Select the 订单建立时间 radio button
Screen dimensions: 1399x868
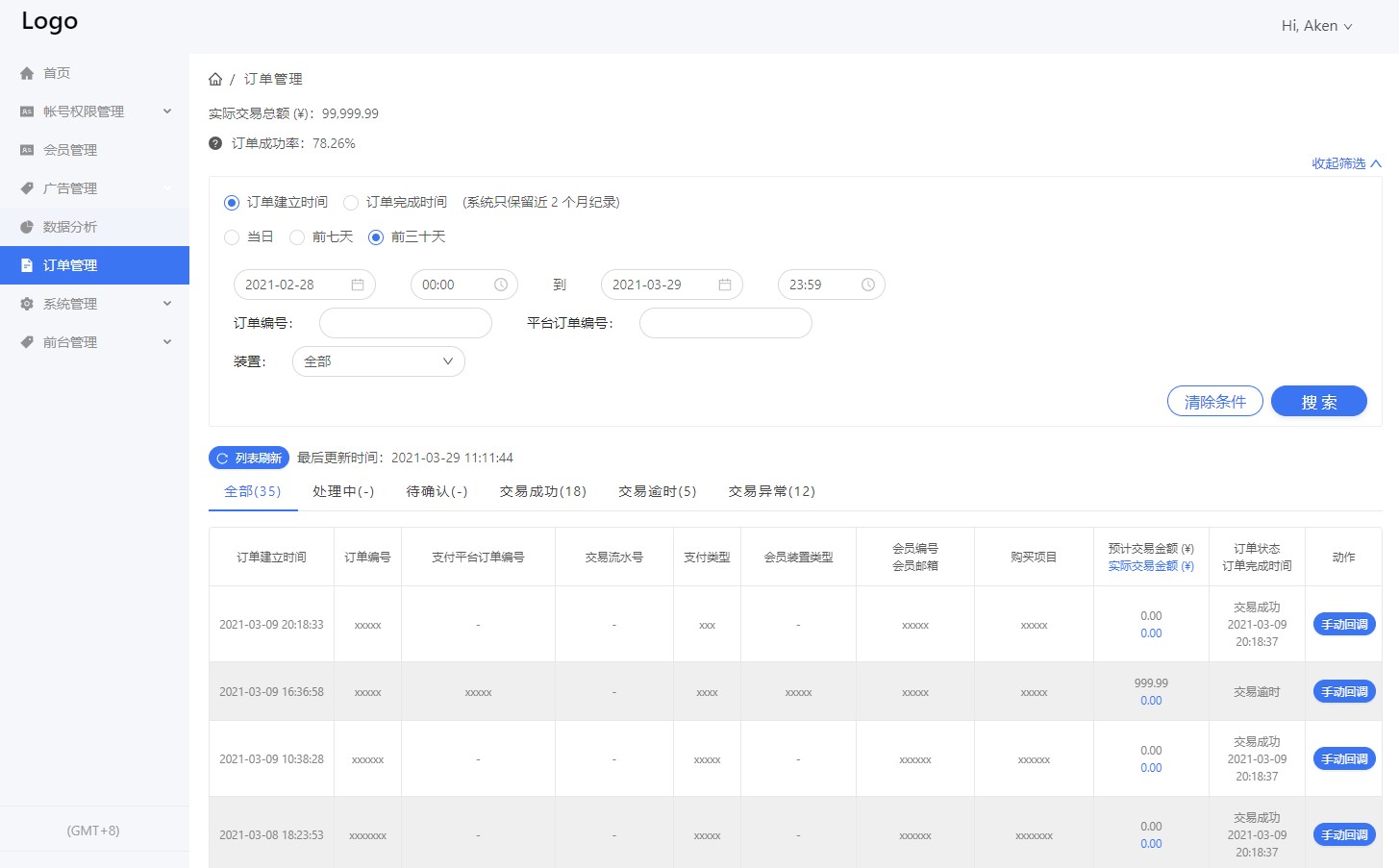coord(231,203)
